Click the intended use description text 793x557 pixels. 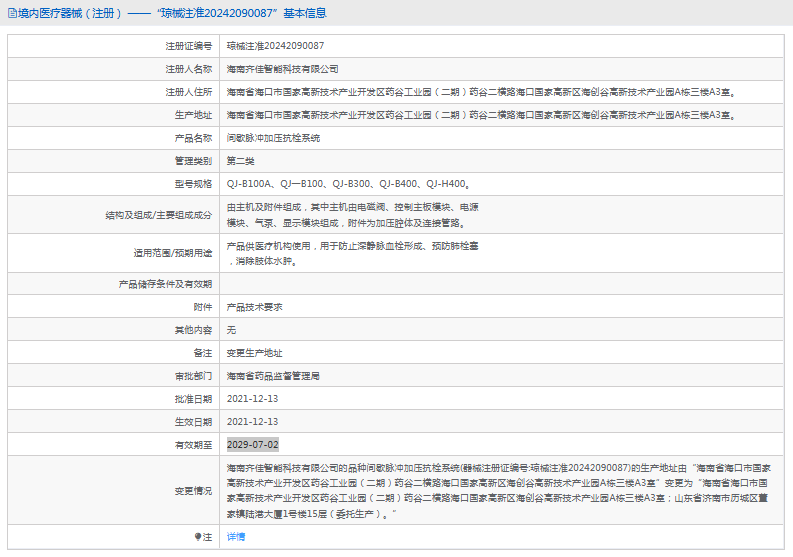coord(353,253)
